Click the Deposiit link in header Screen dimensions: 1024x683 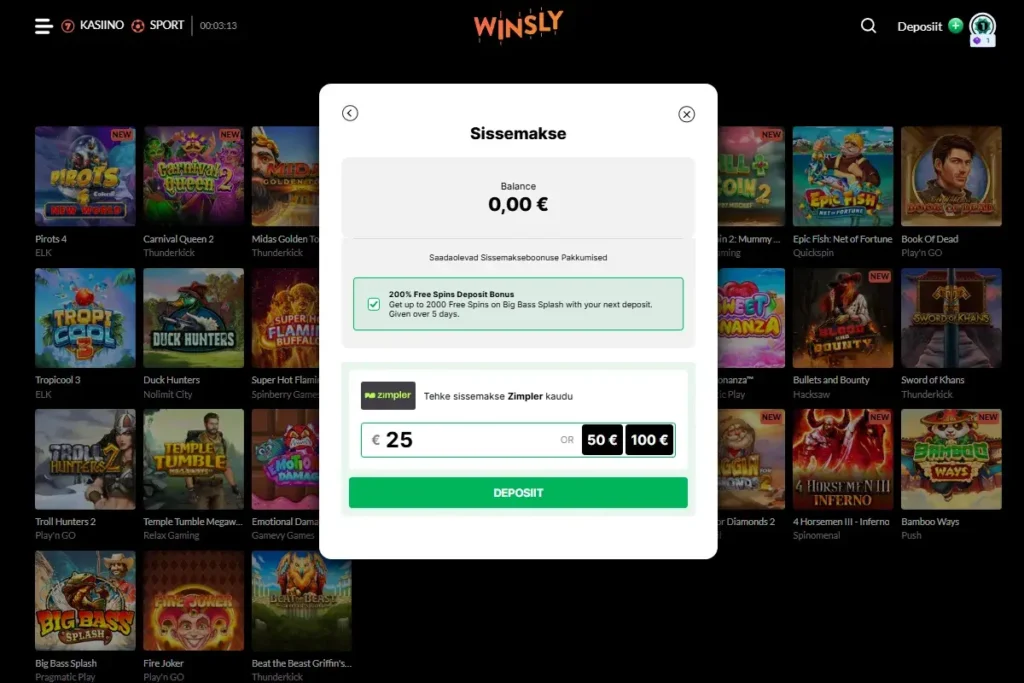pos(920,26)
